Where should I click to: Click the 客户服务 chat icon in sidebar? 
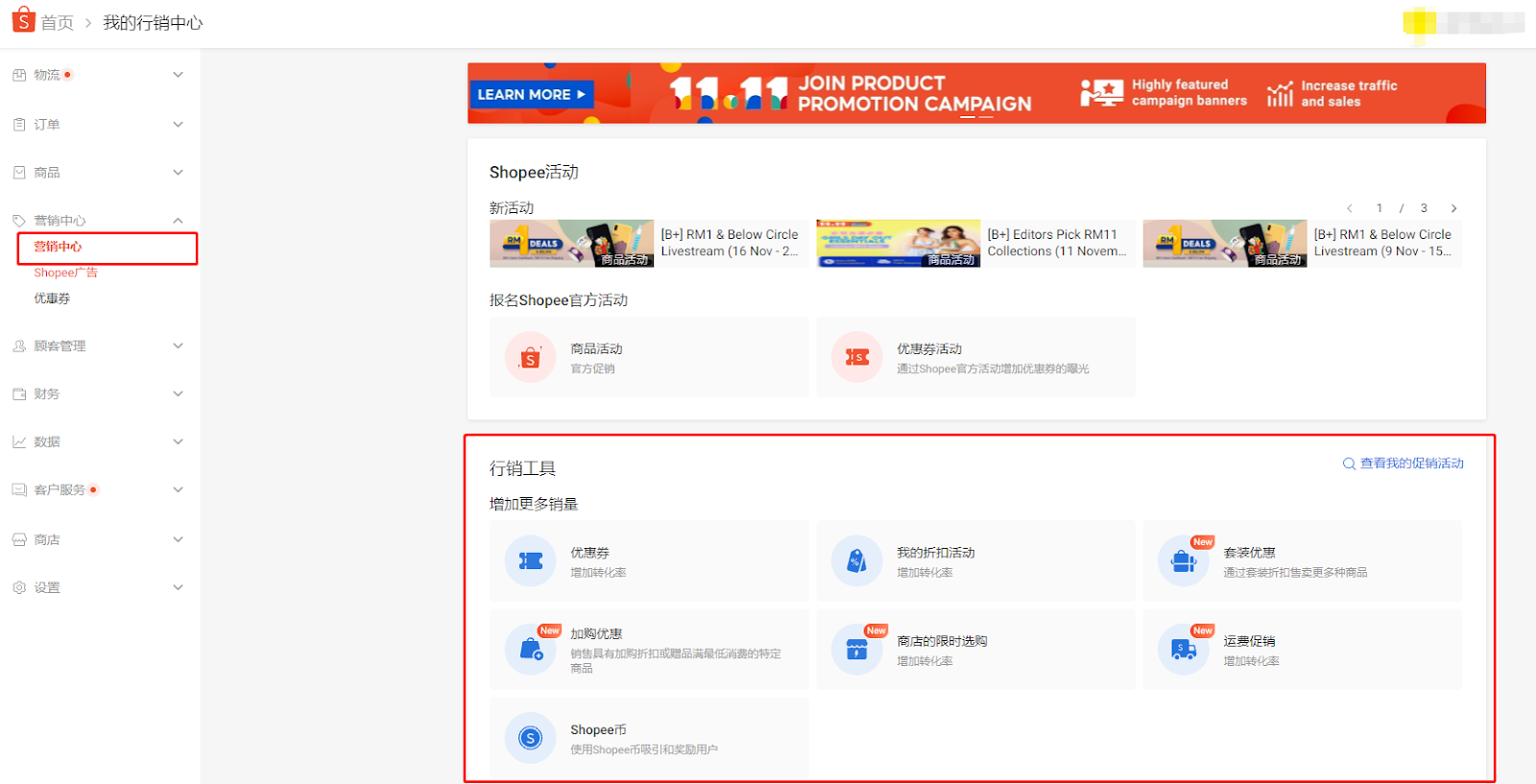point(19,490)
